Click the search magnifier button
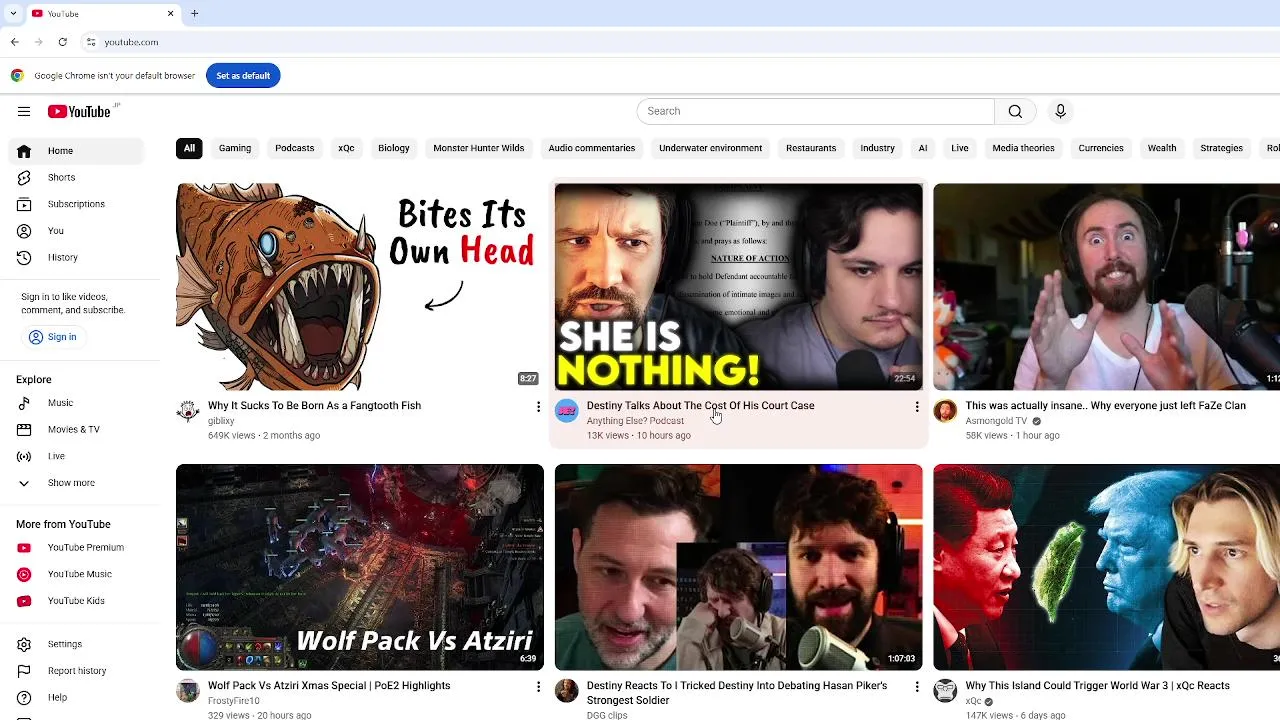 tap(1015, 111)
